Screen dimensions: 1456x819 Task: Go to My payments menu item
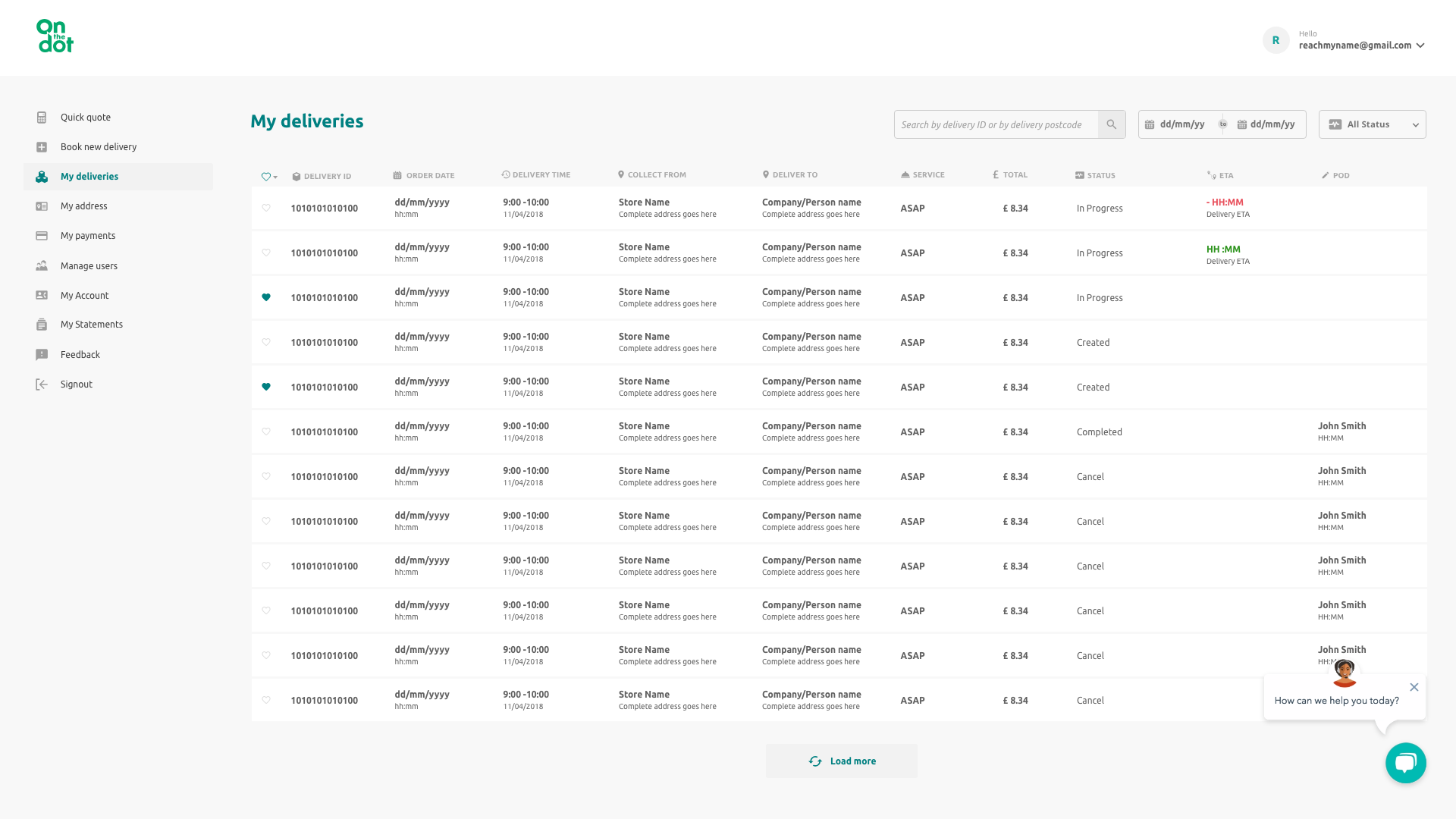[x=88, y=236]
